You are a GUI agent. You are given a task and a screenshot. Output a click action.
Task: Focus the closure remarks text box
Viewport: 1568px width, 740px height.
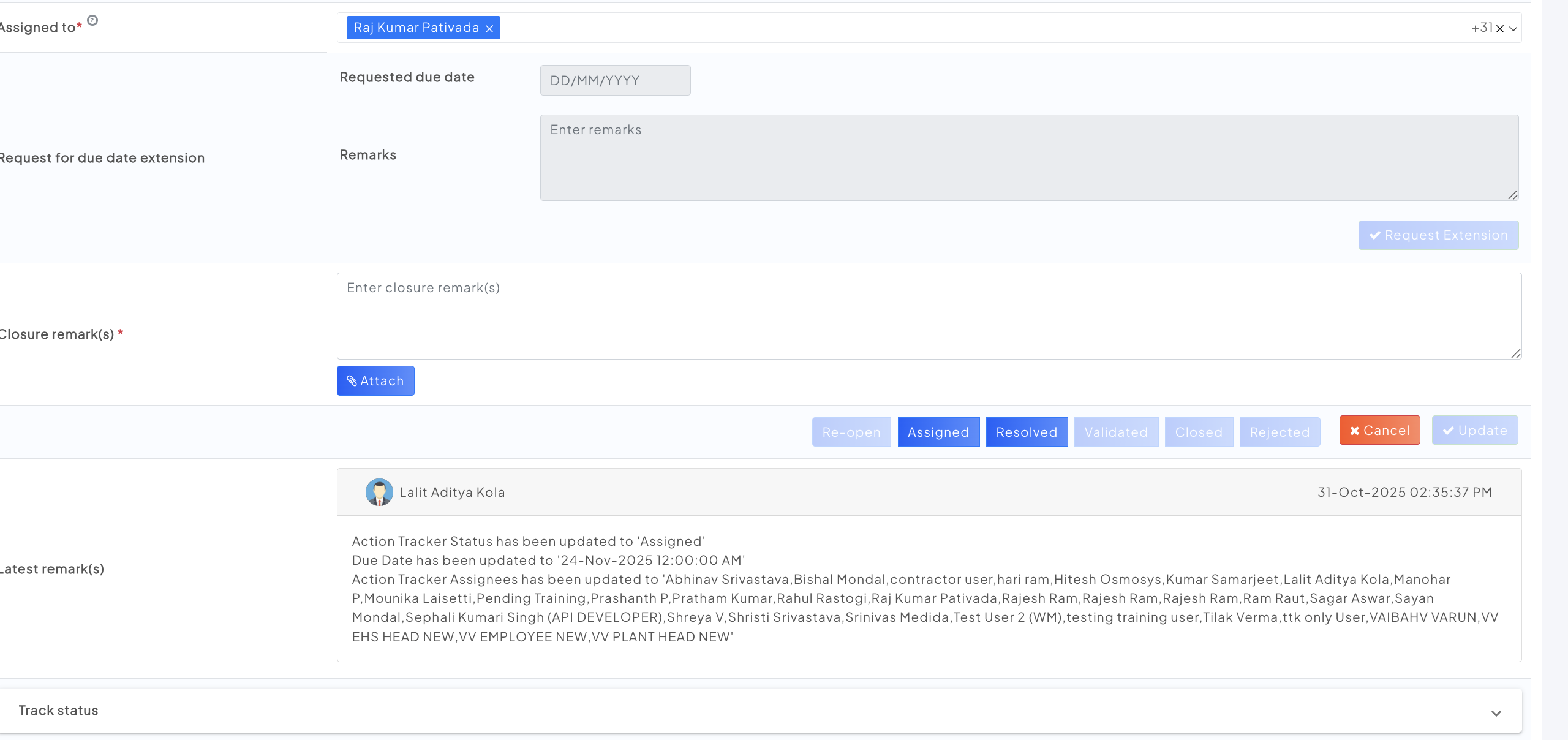929,315
